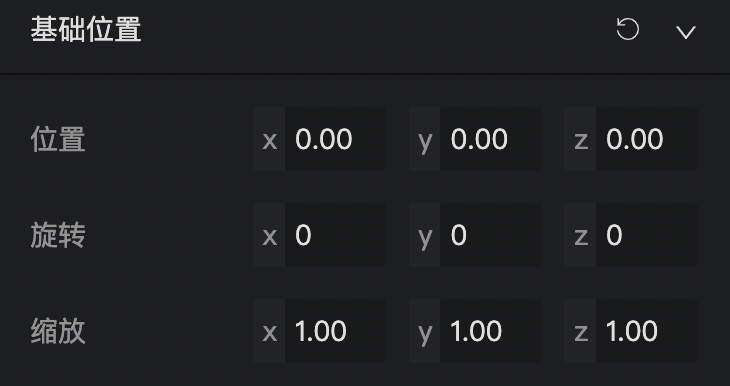Click the x axis label of 位置
This screenshot has width=730, height=386.
pos(269,139)
